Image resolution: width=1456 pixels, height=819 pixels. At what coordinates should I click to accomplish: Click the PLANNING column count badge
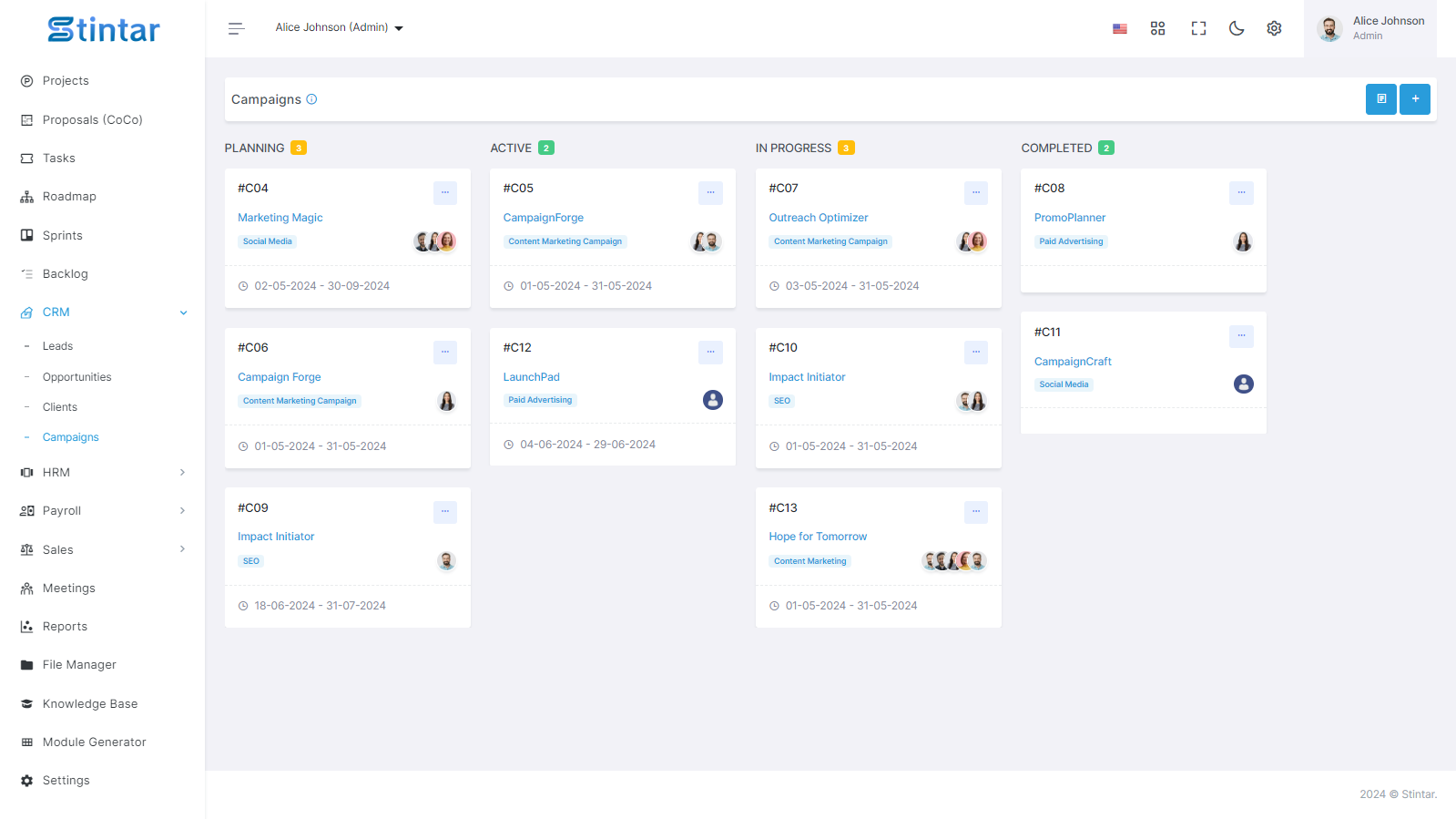[x=299, y=148]
